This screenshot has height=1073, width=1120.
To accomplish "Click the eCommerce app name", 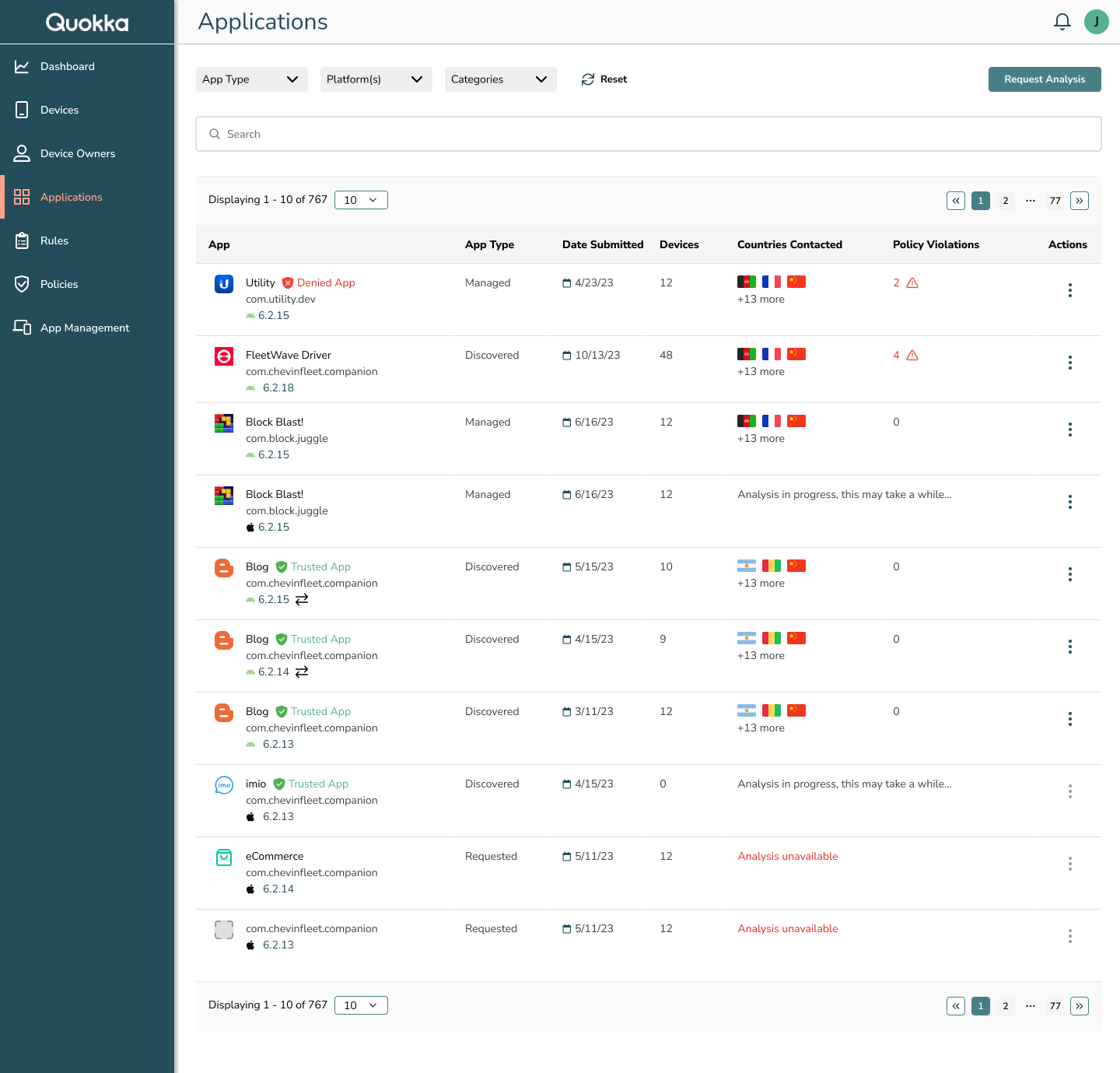I will [x=275, y=857].
